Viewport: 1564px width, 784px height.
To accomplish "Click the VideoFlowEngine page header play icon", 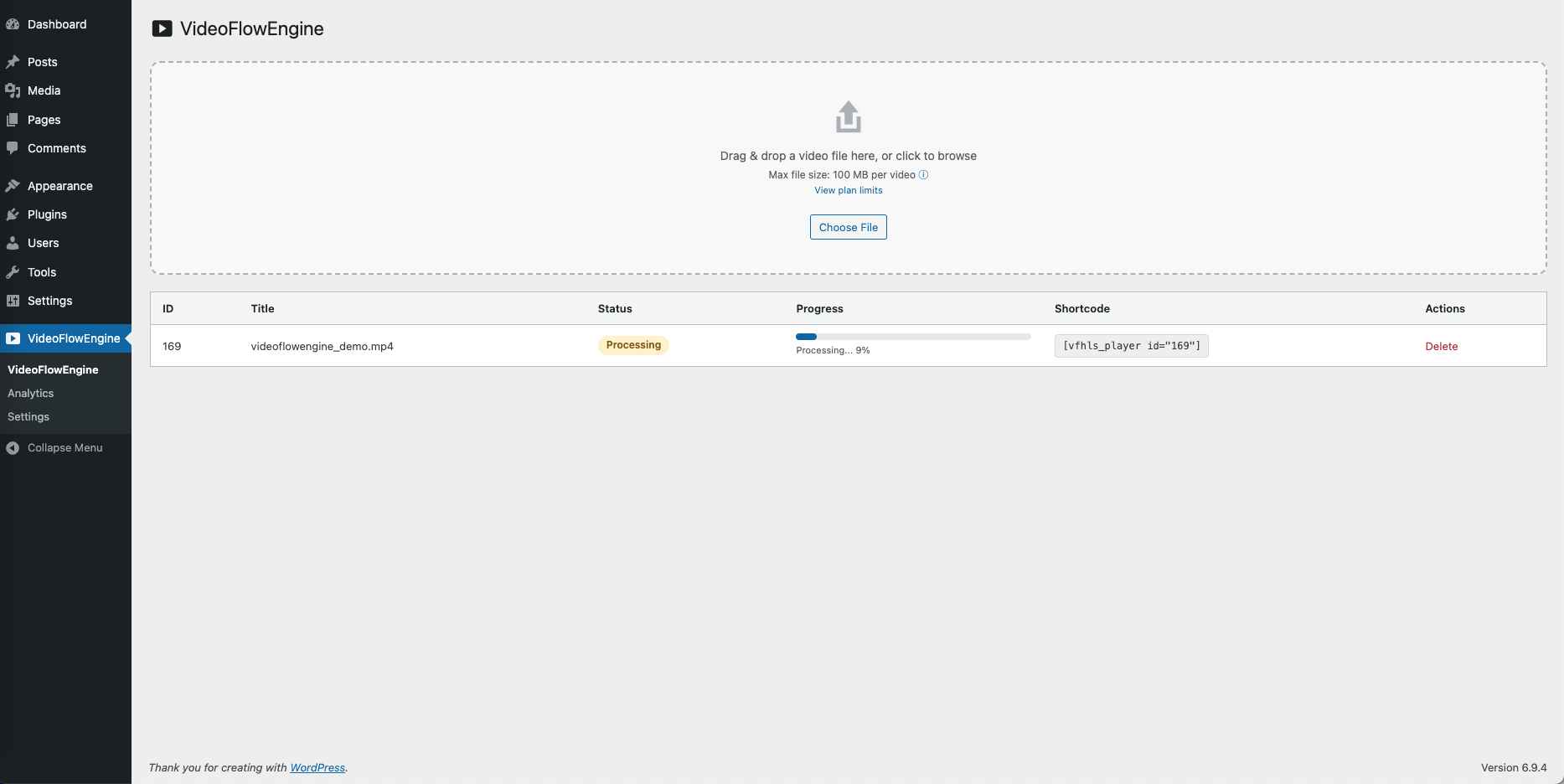I will (x=162, y=28).
